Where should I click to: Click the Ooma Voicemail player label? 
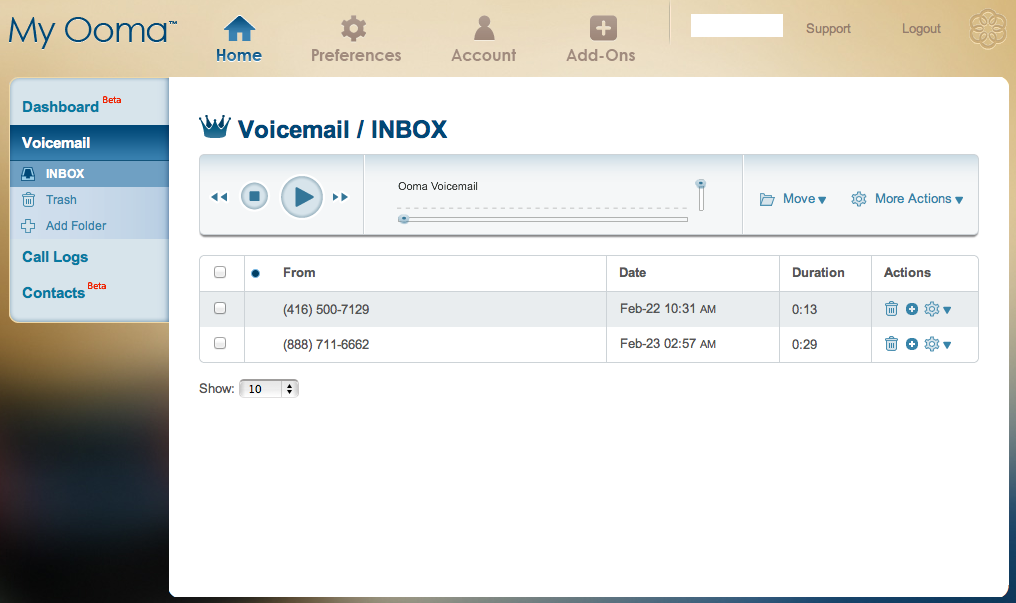click(437, 186)
